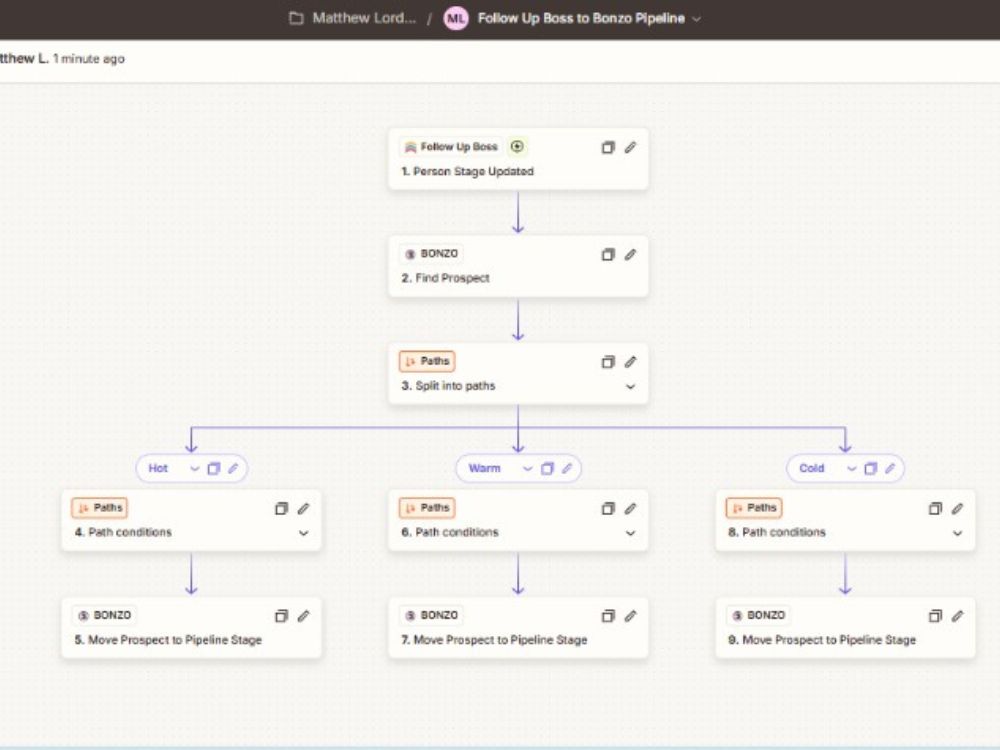
Task: Select the BONZO badge on step 2
Action: 432,254
